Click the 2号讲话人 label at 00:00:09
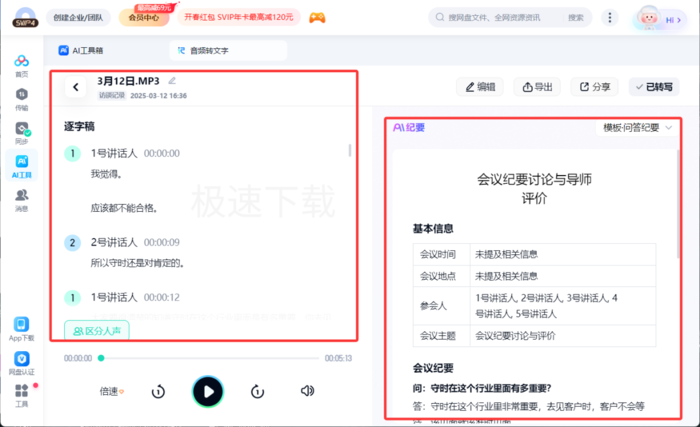700x427 pixels. click(x=114, y=243)
